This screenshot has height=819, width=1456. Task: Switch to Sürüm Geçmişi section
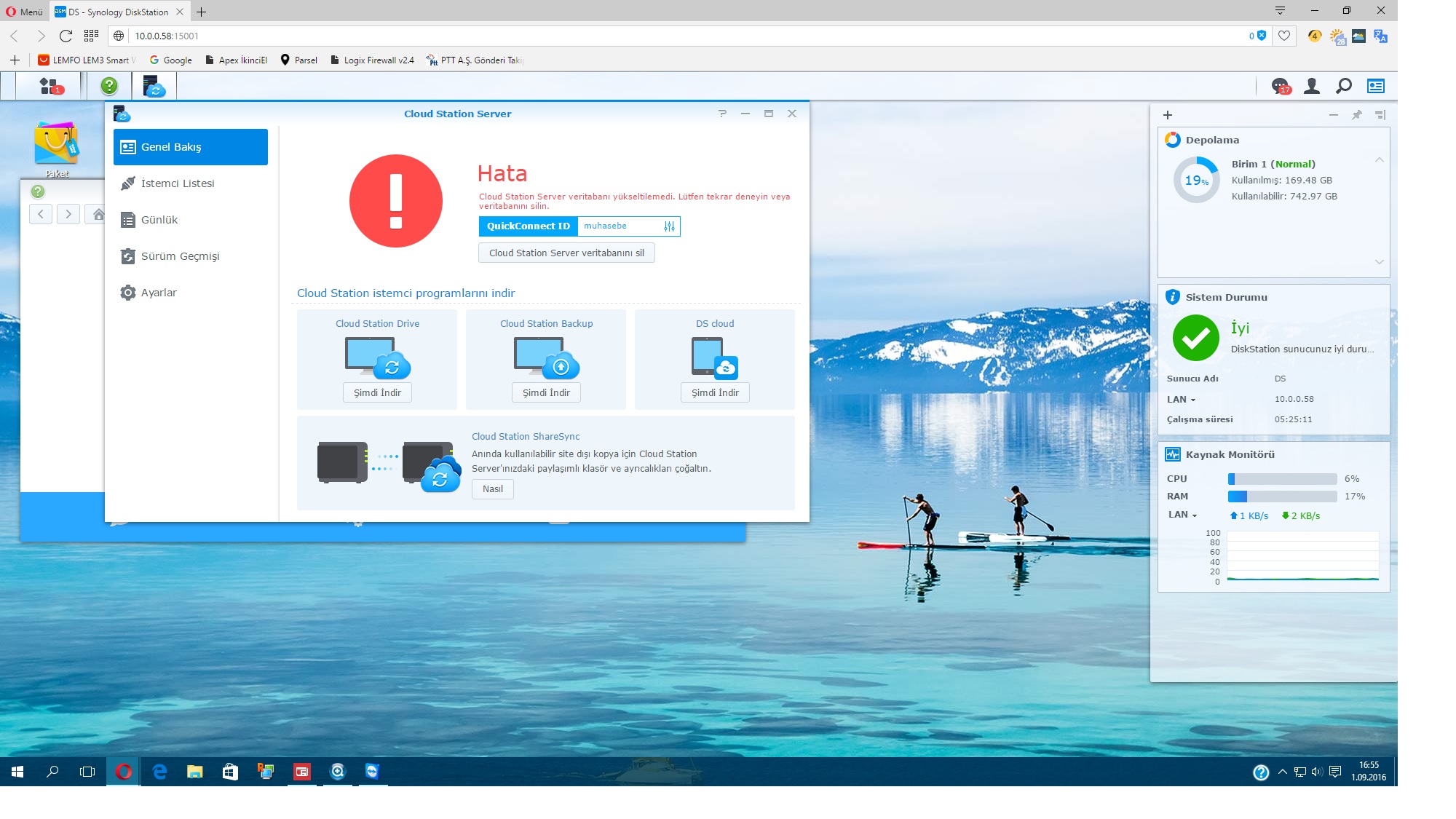(x=180, y=256)
